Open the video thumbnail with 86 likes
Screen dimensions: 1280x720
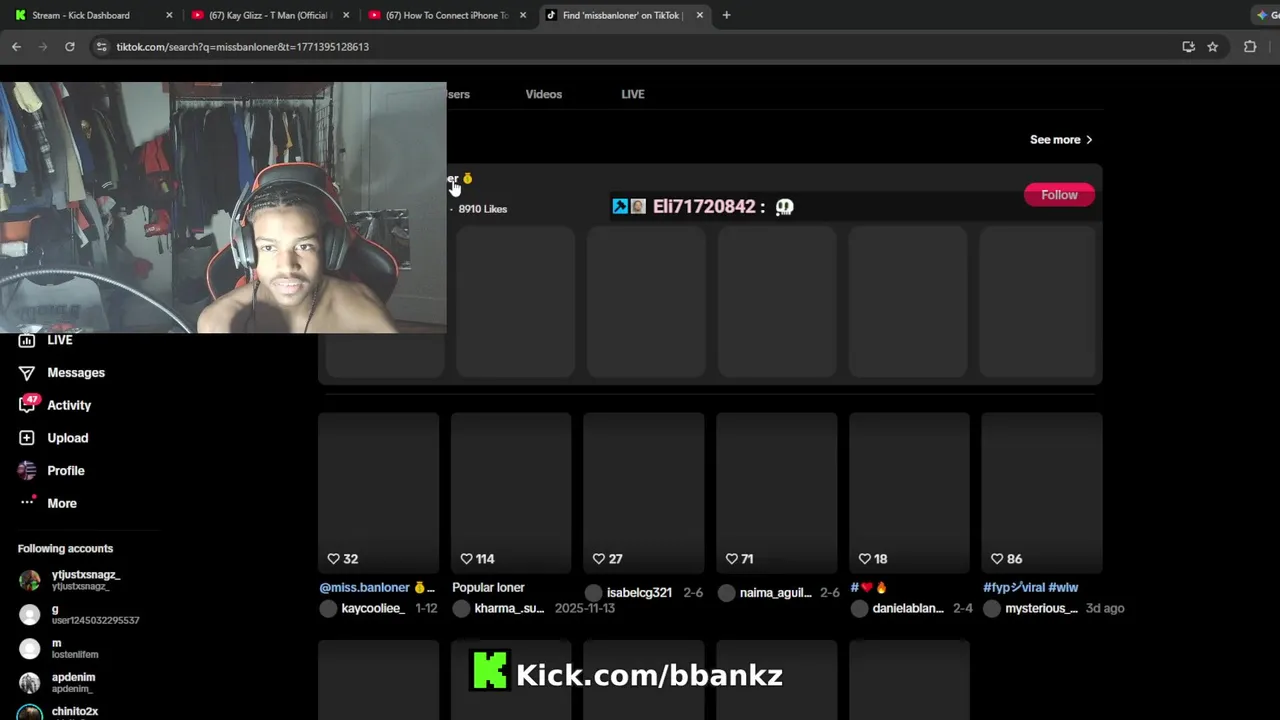[1042, 493]
